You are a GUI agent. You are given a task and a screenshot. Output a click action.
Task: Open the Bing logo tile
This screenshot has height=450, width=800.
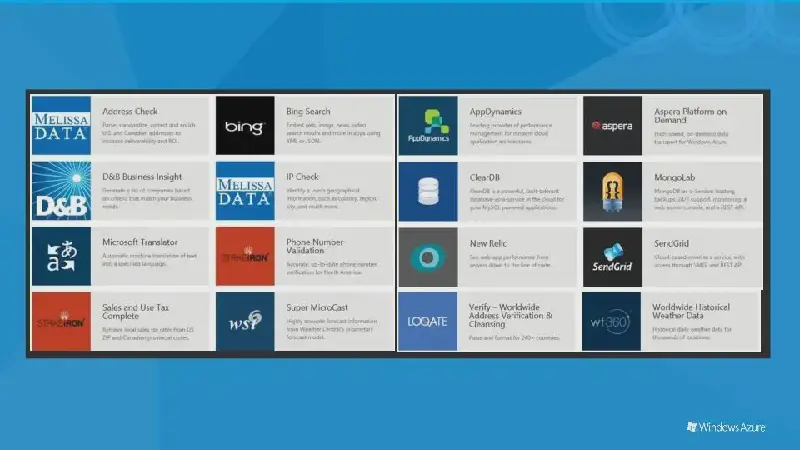coord(245,126)
